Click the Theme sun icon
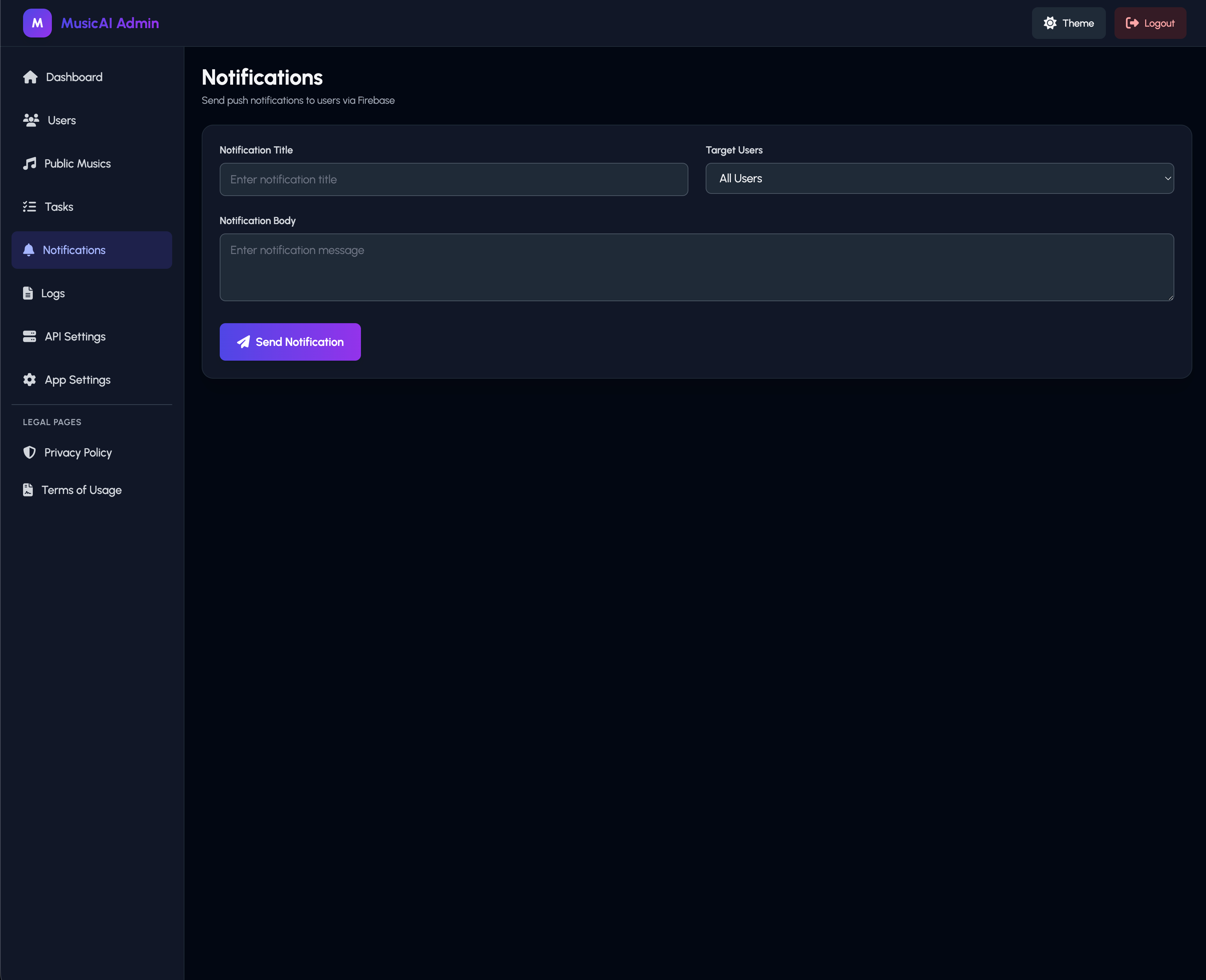The height and width of the screenshot is (980, 1206). [x=1050, y=23]
